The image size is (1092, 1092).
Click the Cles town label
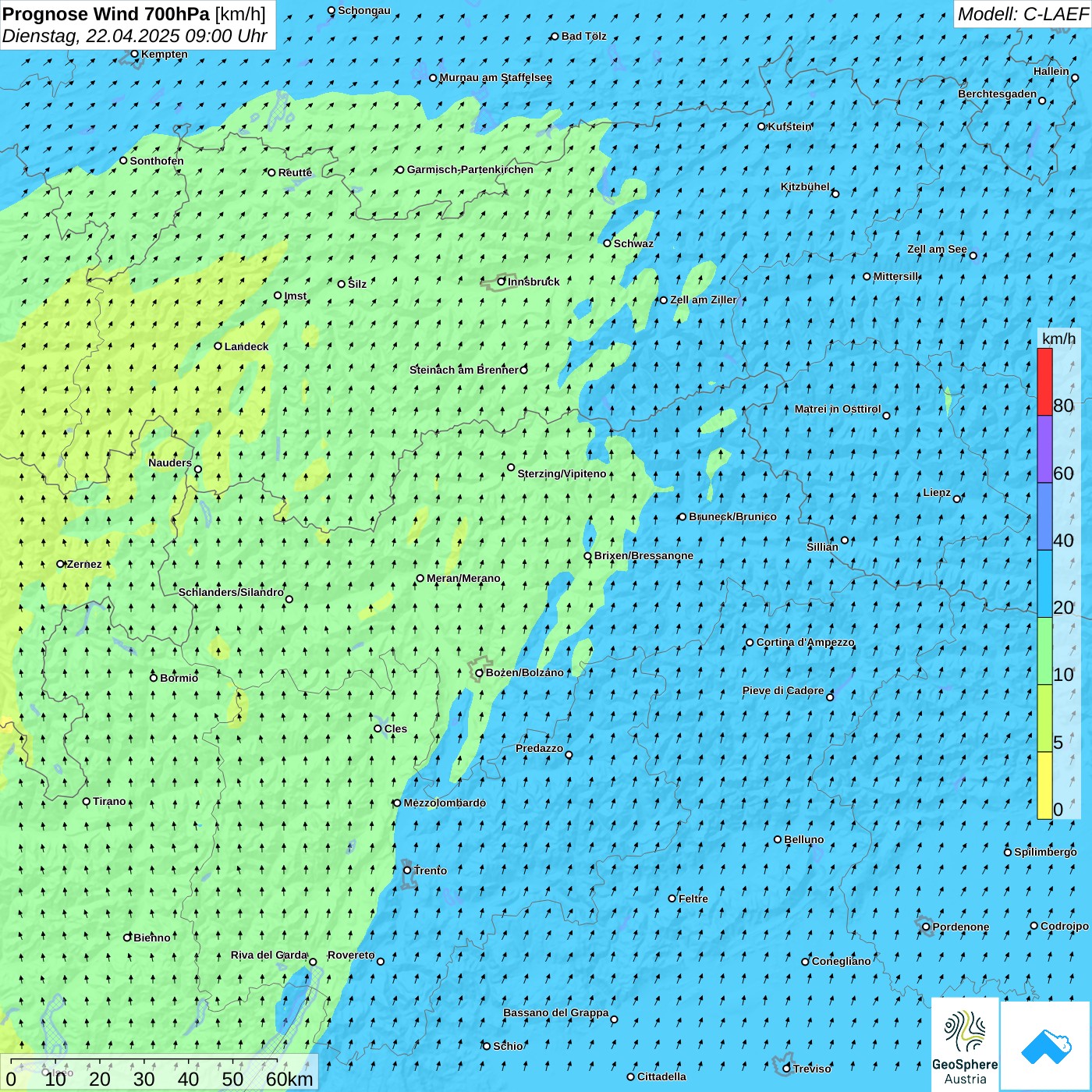coord(395,729)
